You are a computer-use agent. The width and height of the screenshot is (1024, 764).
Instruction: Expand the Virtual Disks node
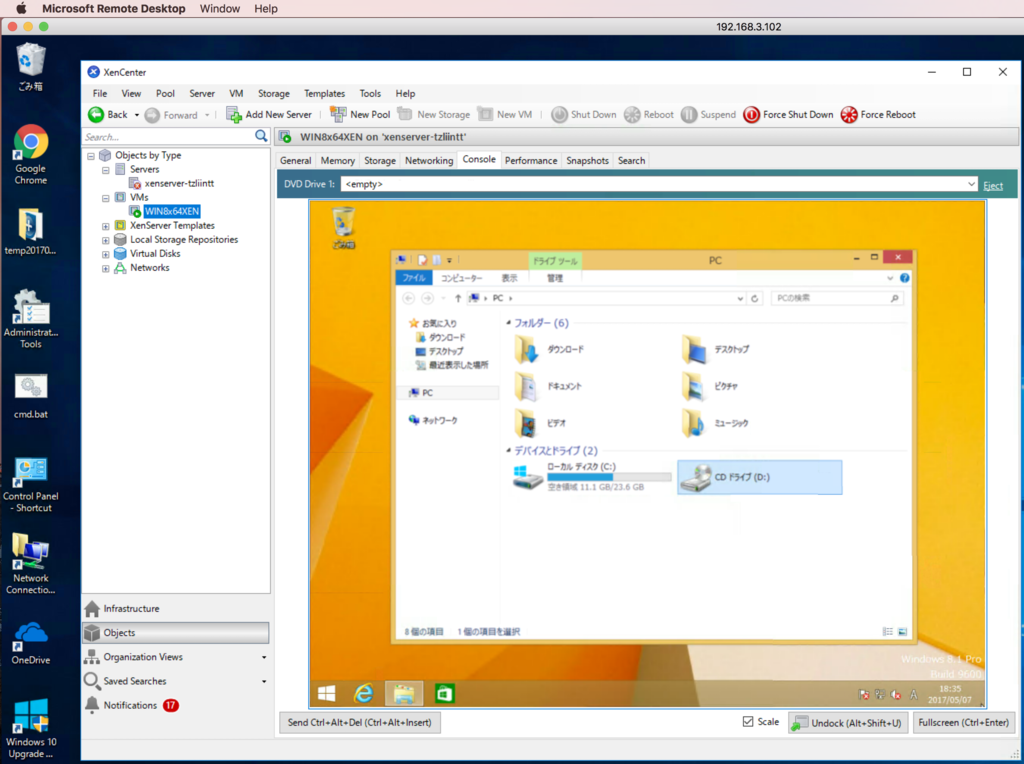tap(105, 254)
